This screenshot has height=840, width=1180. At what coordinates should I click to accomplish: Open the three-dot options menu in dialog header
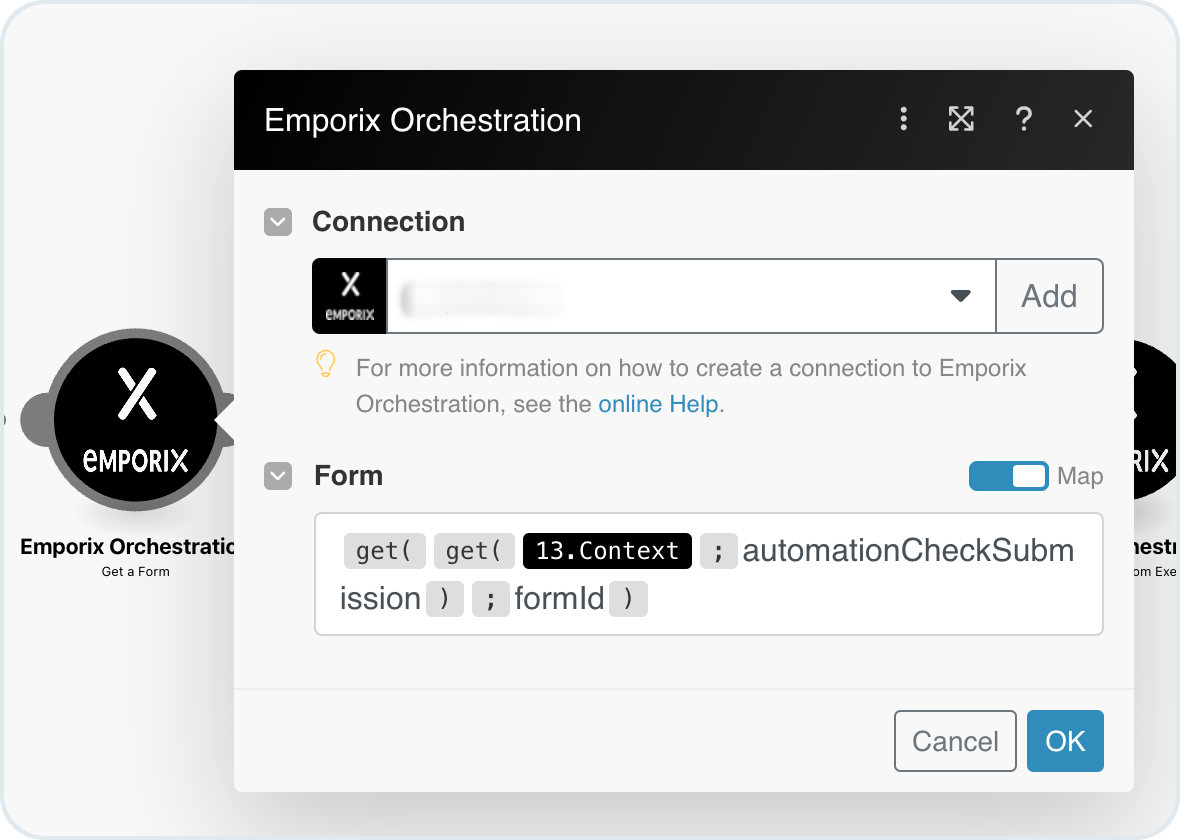click(x=903, y=119)
